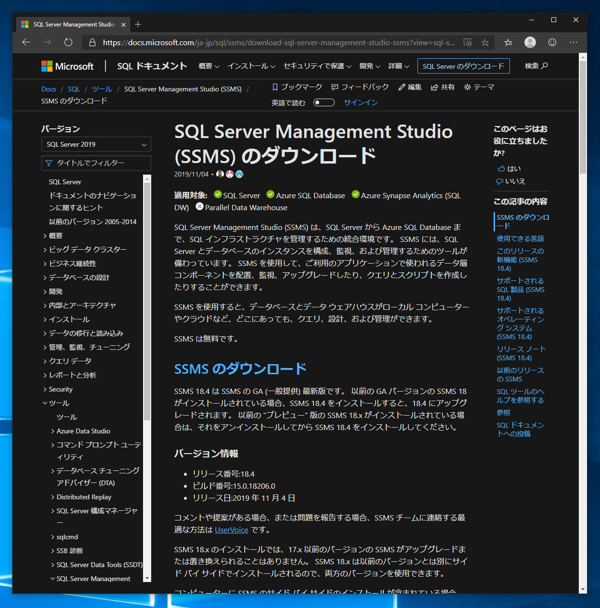Click the ツール breadcrumb link
600x608 pixels.
102,89
